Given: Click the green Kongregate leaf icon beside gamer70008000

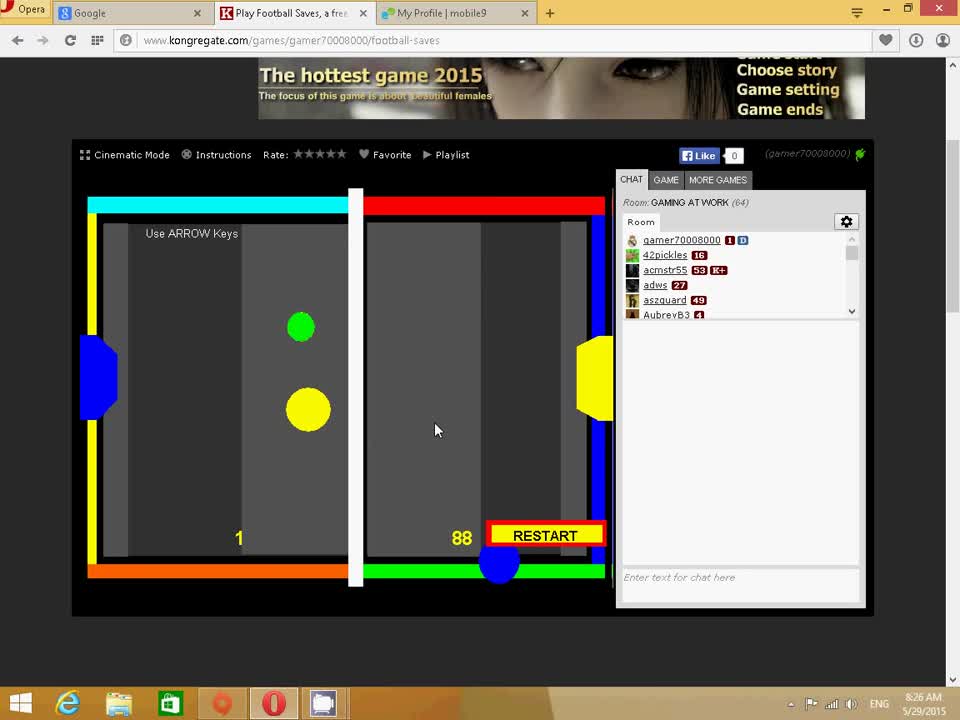Looking at the screenshot, I should 858,154.
